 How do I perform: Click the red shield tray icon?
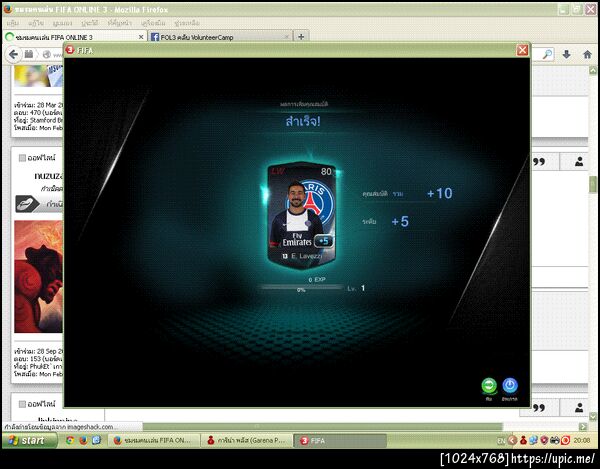[x=544, y=441]
